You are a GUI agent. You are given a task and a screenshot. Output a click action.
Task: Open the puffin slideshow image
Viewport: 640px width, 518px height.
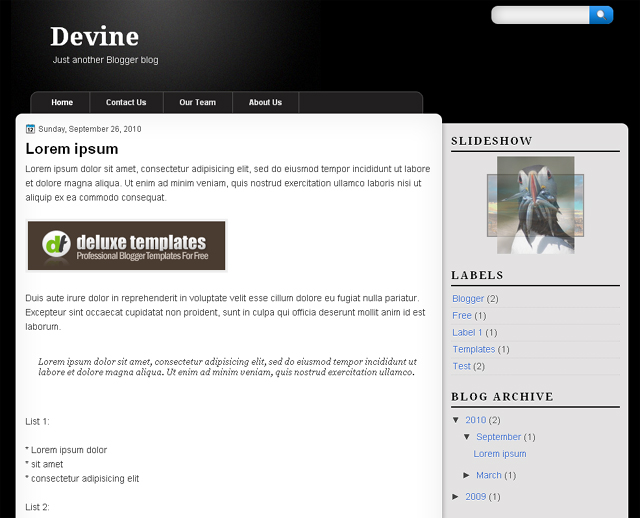pyautogui.click(x=536, y=205)
